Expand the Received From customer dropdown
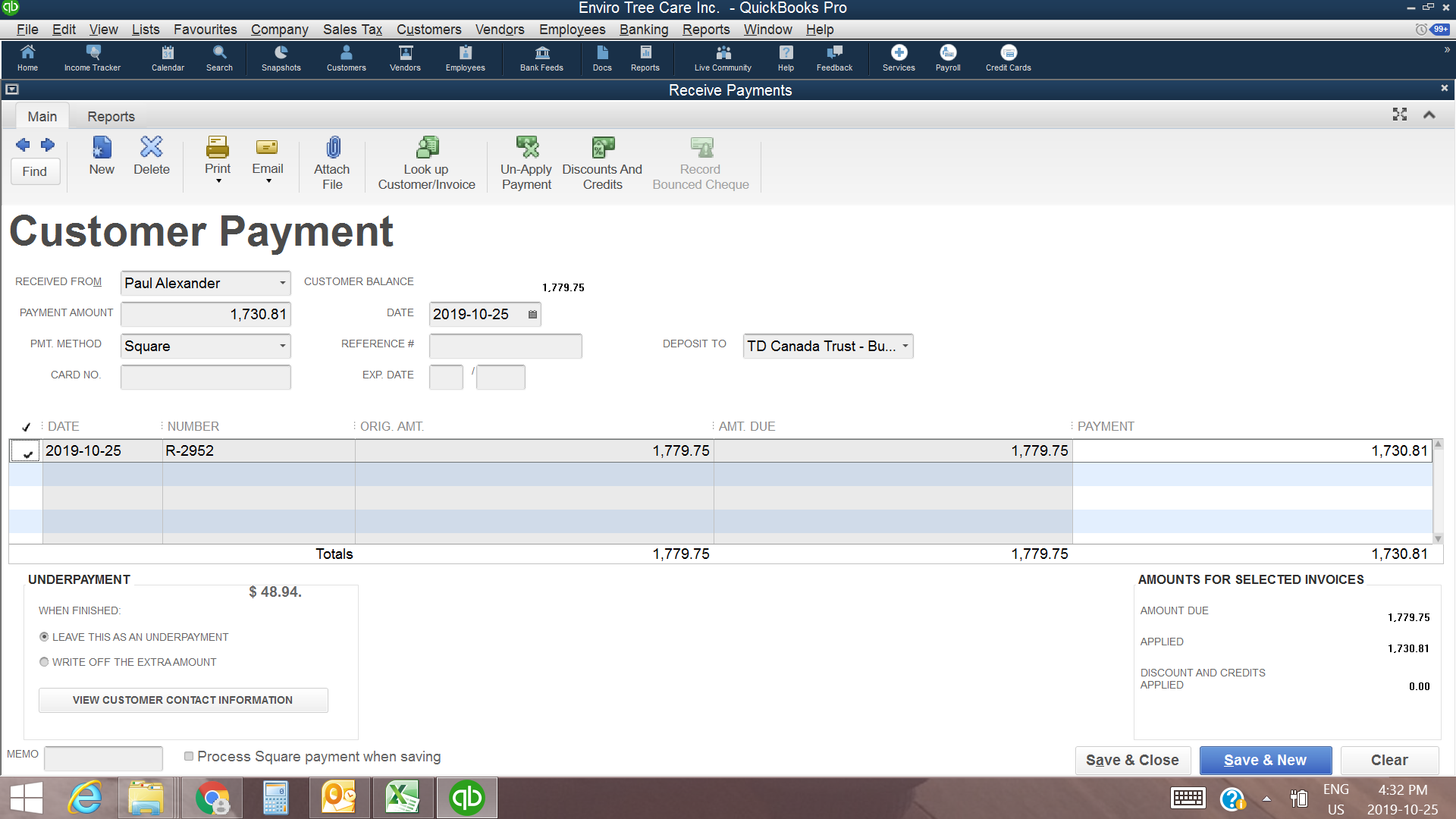Image resolution: width=1456 pixels, height=819 pixels. tap(282, 284)
